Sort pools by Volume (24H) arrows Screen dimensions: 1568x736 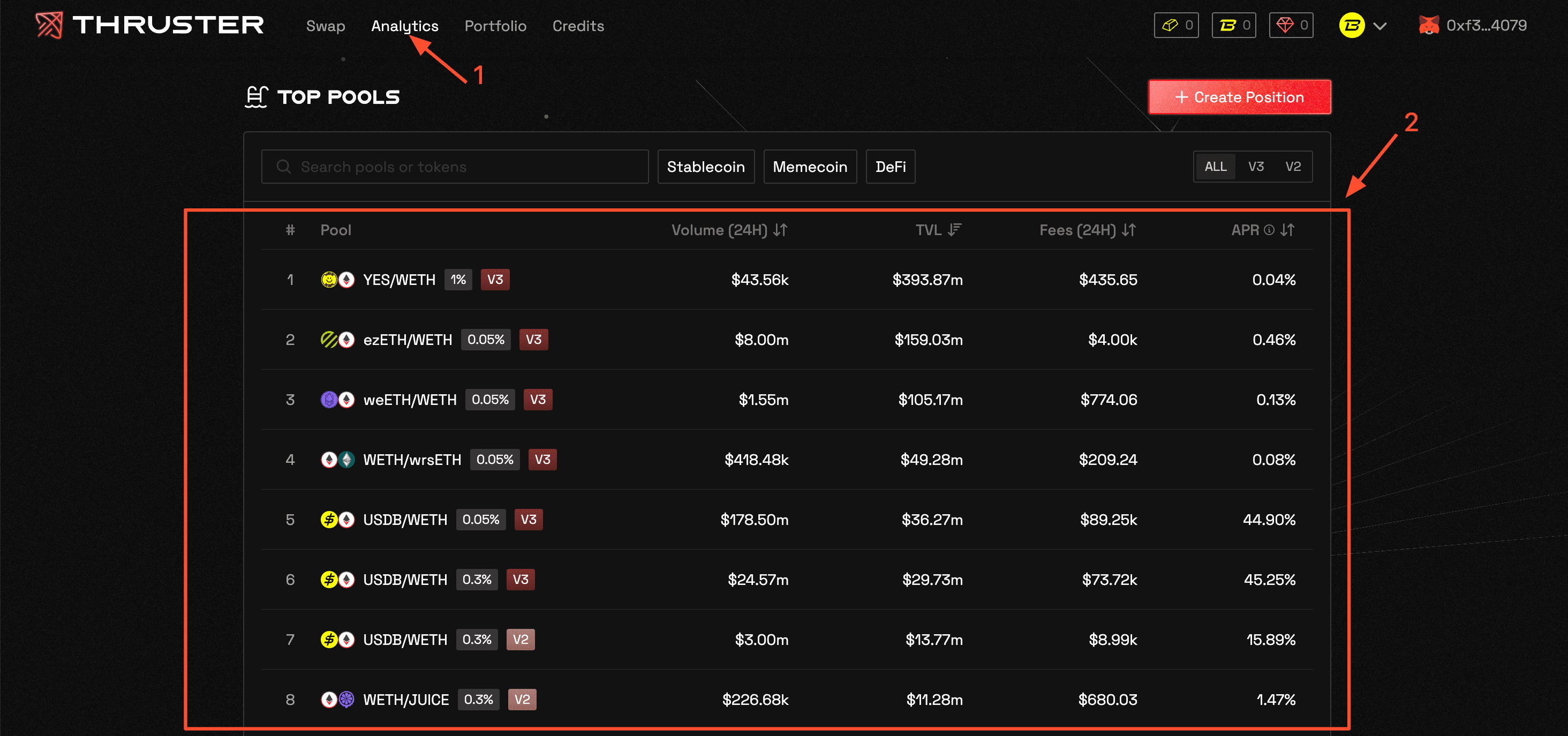[x=780, y=230]
